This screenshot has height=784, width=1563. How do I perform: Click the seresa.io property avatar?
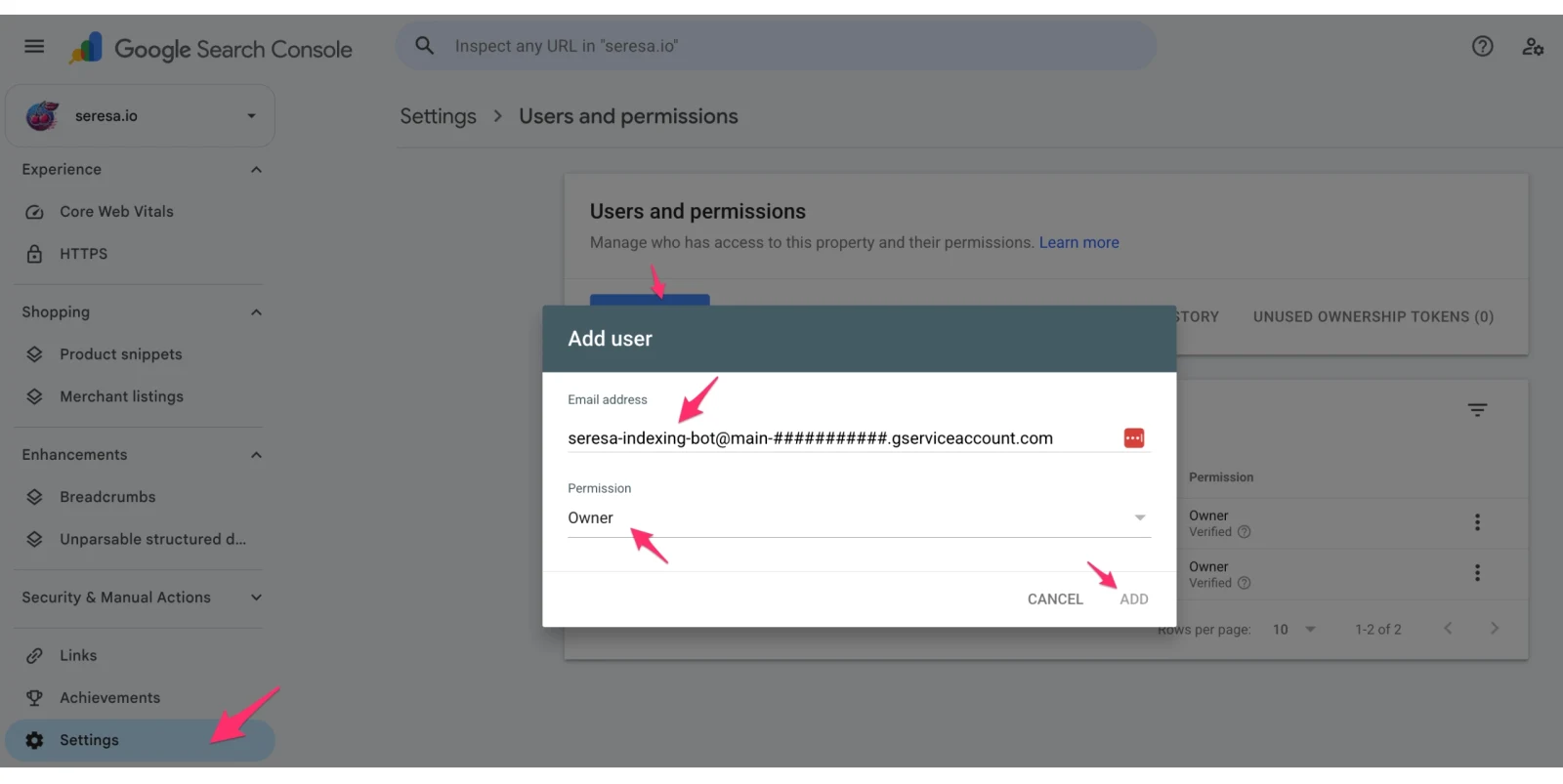[x=42, y=115]
